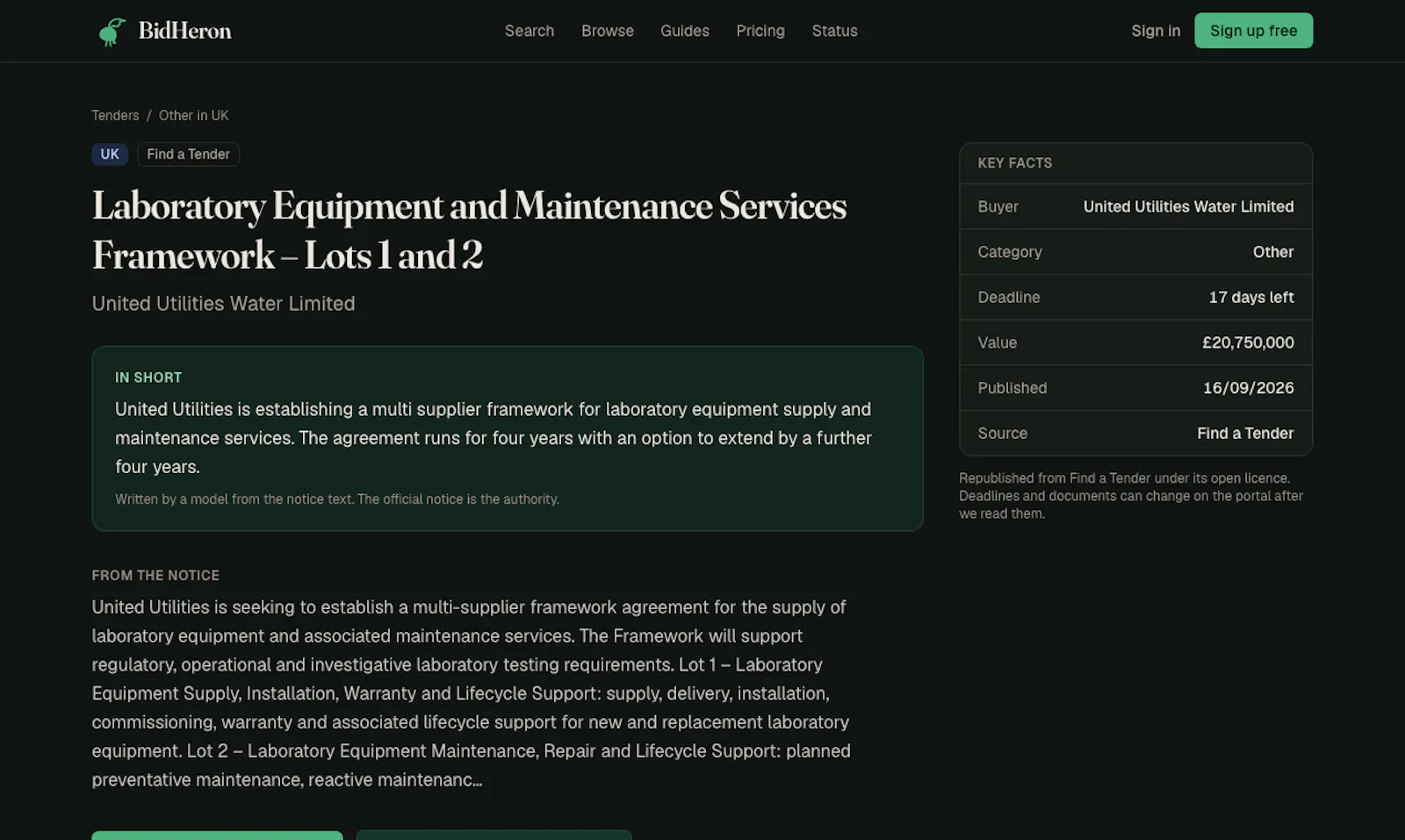
Task: Click the Sign up free button
Action: coord(1253,31)
